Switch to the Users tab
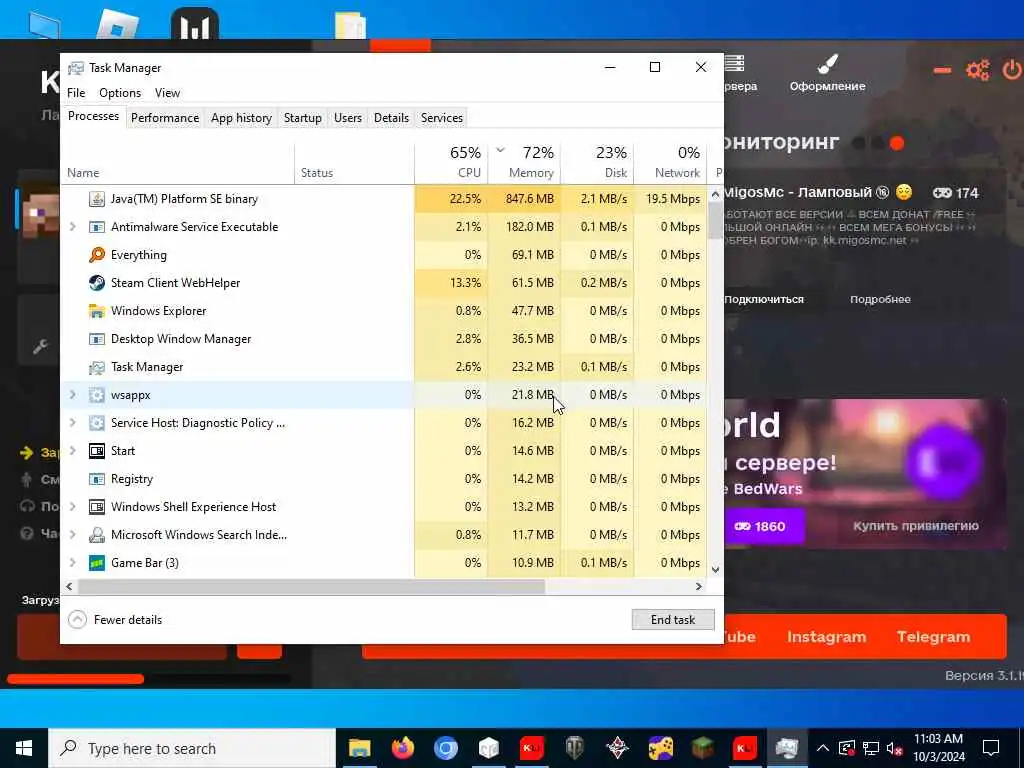 click(347, 118)
